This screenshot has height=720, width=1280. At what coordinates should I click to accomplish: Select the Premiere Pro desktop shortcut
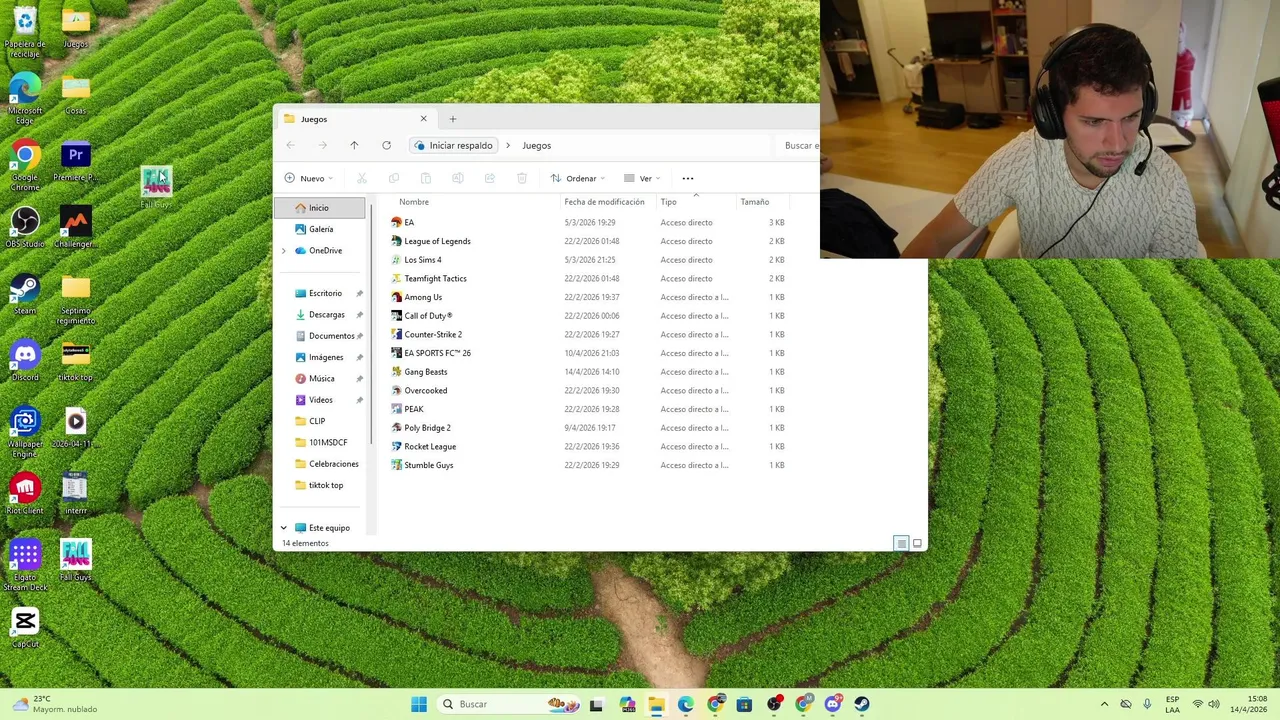(75, 162)
